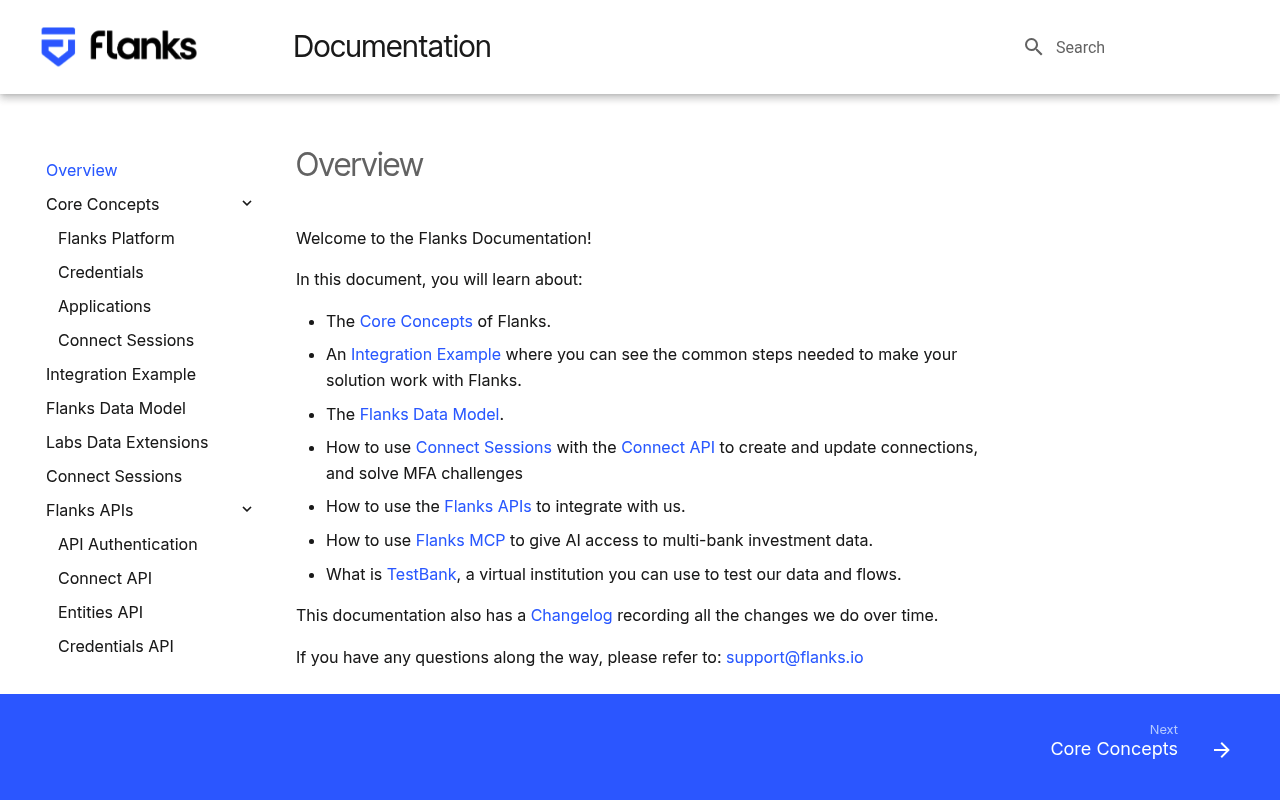
Task: Click the Flanks APIs sidebar label
Action: pyautogui.click(x=90, y=510)
